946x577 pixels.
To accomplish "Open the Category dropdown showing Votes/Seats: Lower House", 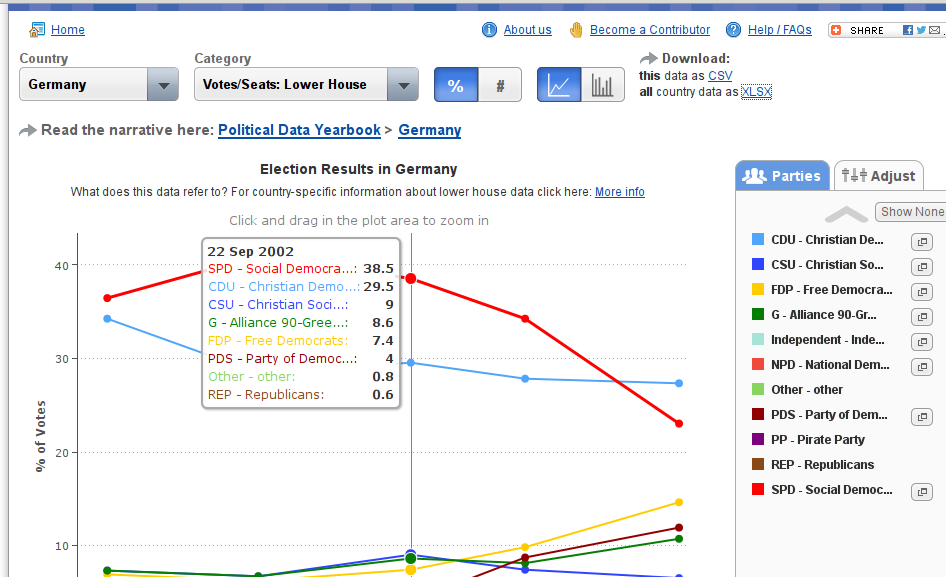I will point(306,84).
